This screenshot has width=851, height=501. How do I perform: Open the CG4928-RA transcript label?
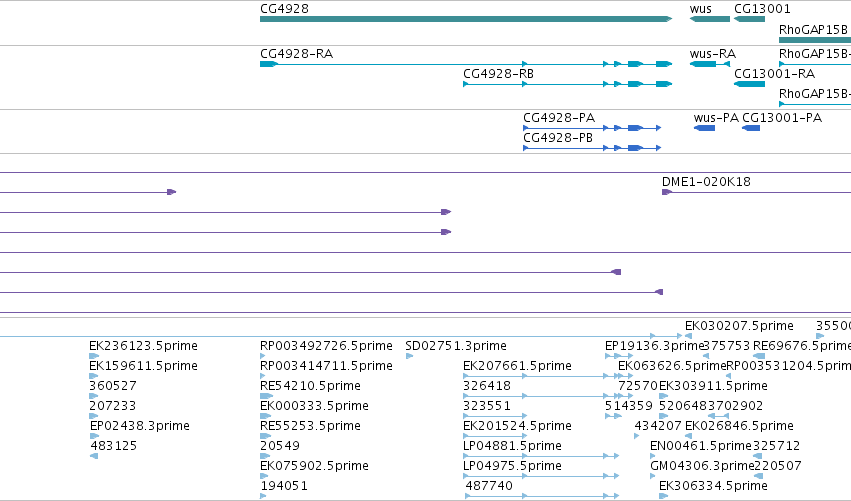(x=296, y=54)
